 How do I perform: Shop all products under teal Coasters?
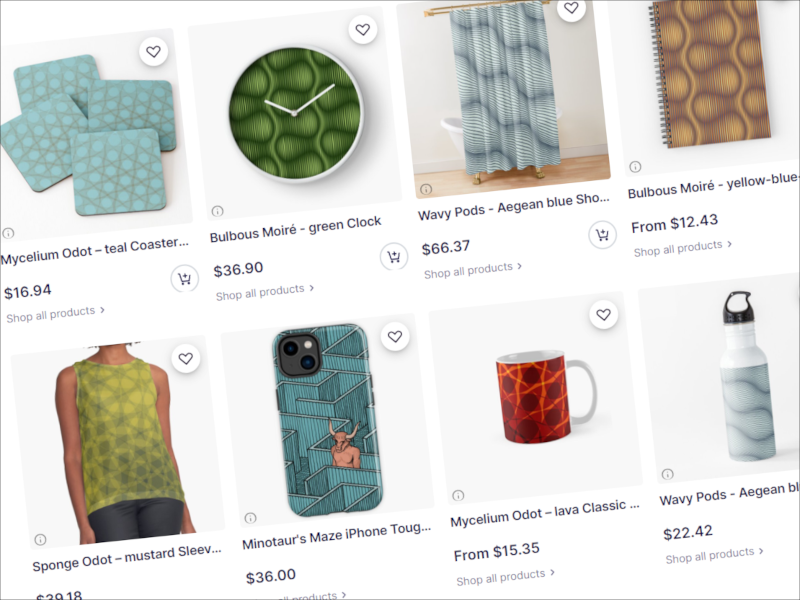click(55, 313)
